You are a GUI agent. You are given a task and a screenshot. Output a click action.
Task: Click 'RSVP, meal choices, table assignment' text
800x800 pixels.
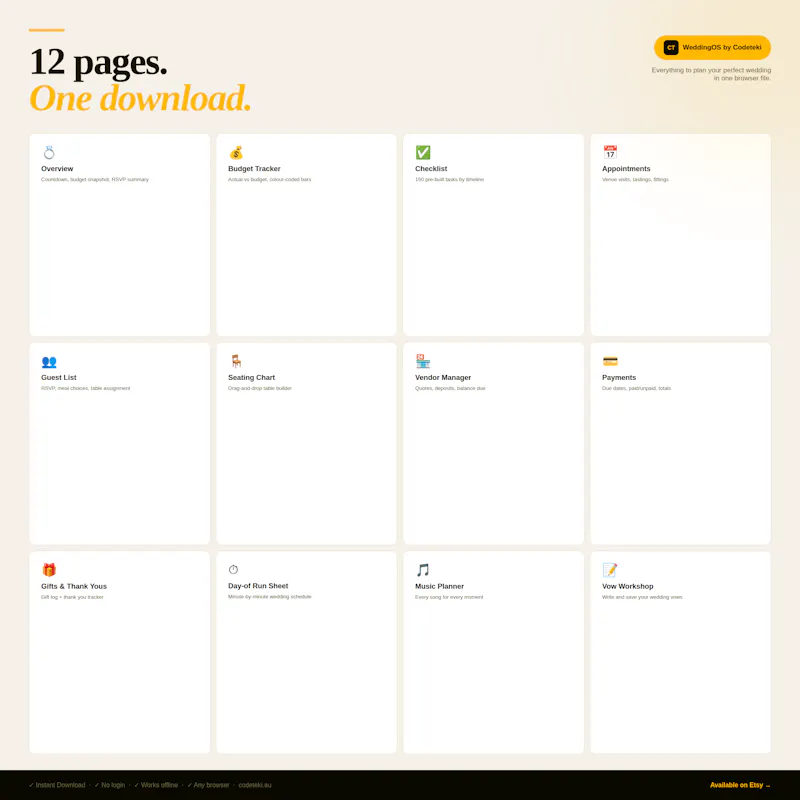[x=86, y=388]
